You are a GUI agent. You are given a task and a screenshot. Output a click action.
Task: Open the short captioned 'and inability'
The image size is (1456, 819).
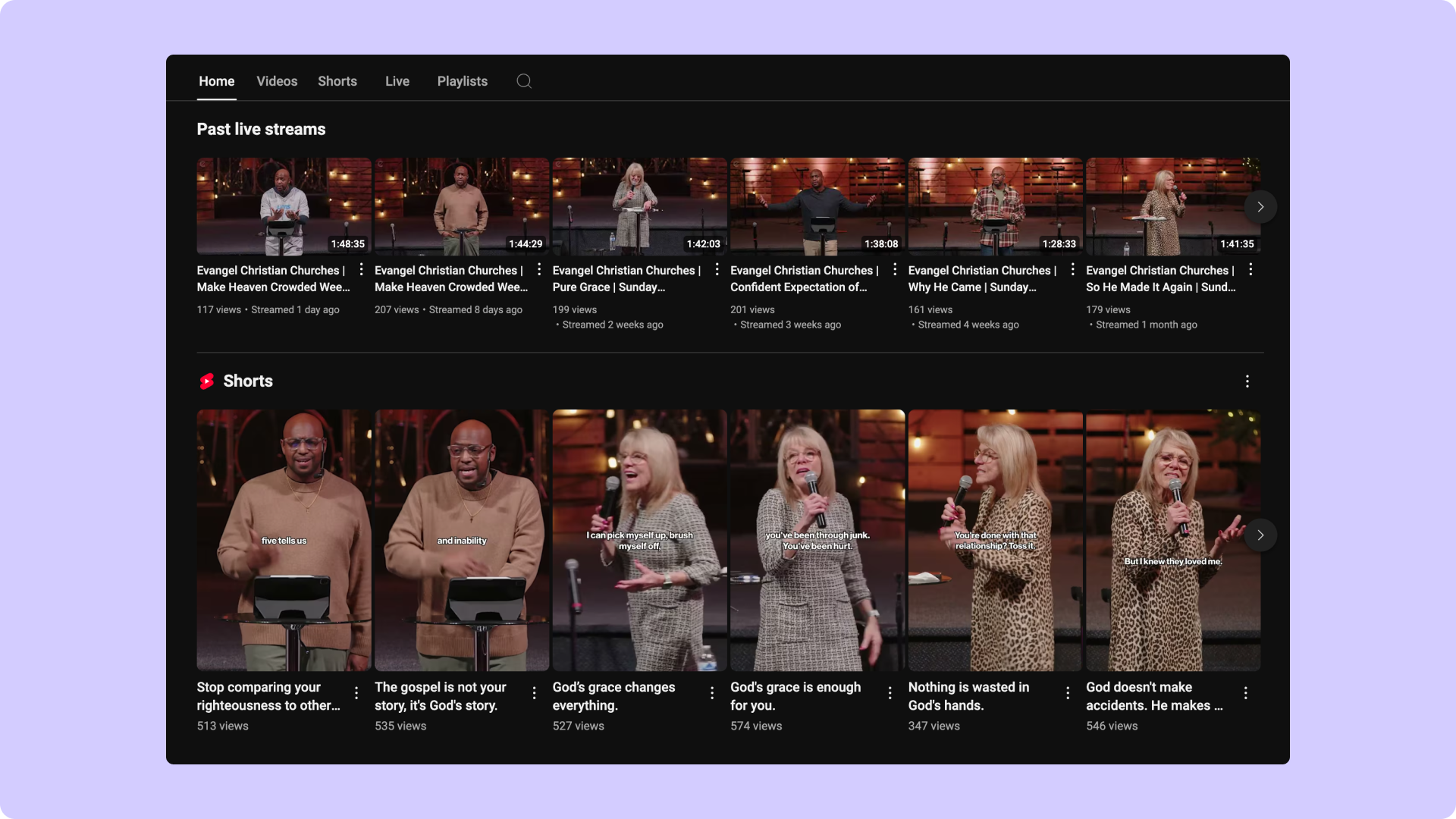tap(462, 540)
